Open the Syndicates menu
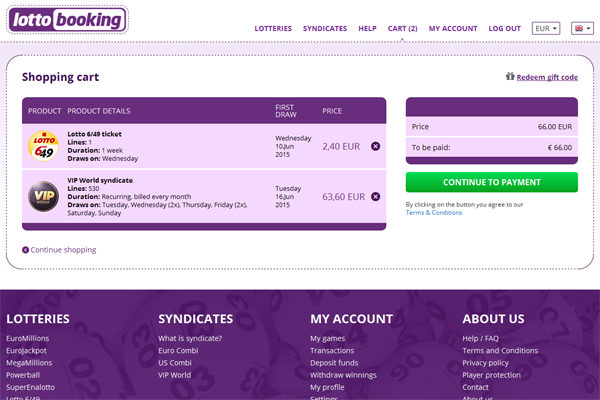This screenshot has width=600, height=400. (x=325, y=29)
